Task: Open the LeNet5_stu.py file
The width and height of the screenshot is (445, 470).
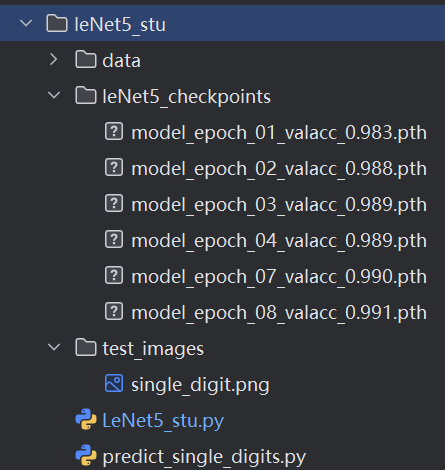Action: [163, 420]
